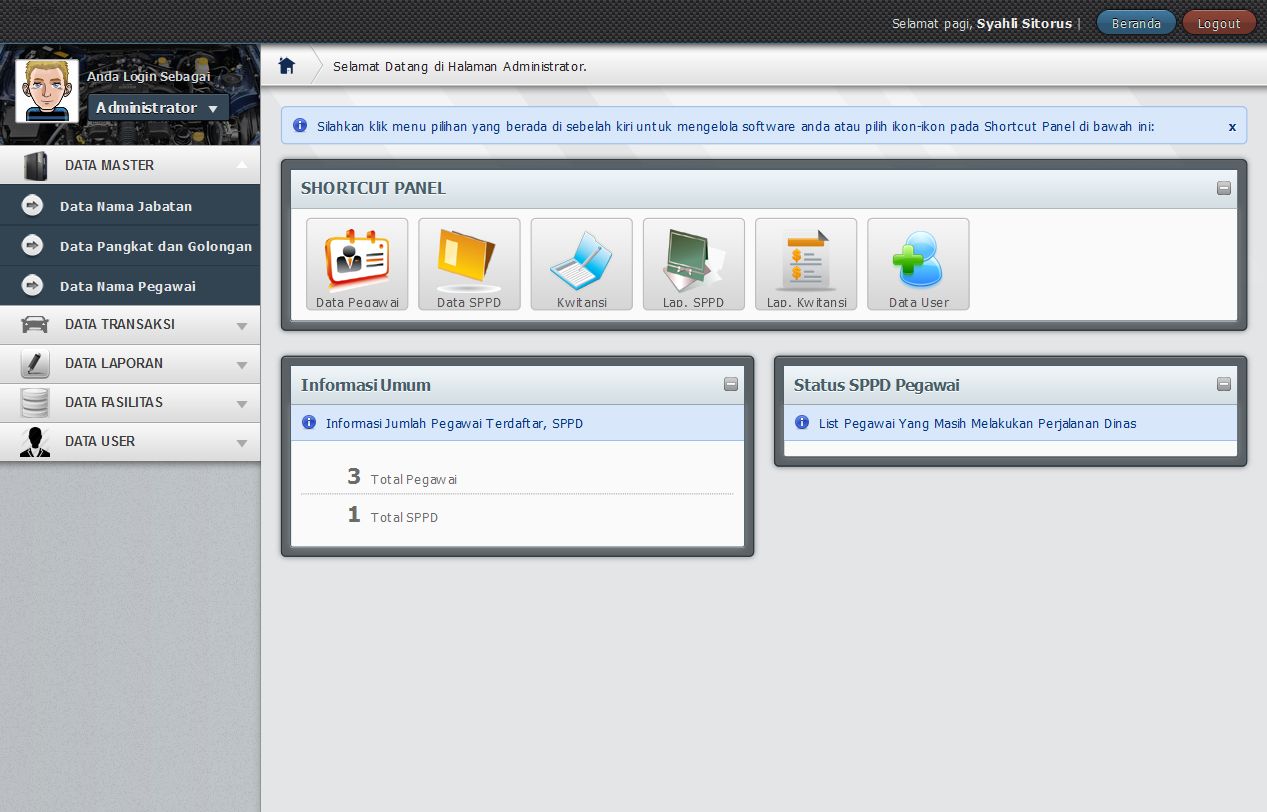Select the DATA LAPORAN menu label

114,363
